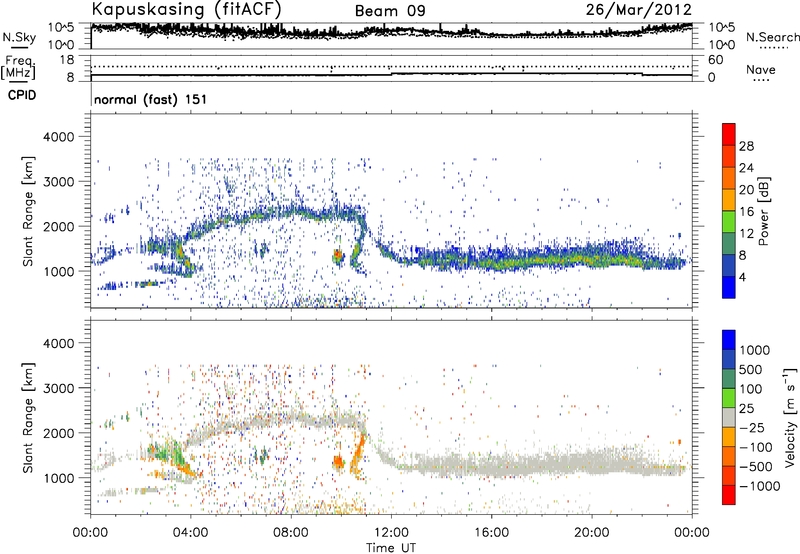Viewport: 800px width, 554px height.
Task: Click the '24' power colorbar label
Action: (746, 168)
